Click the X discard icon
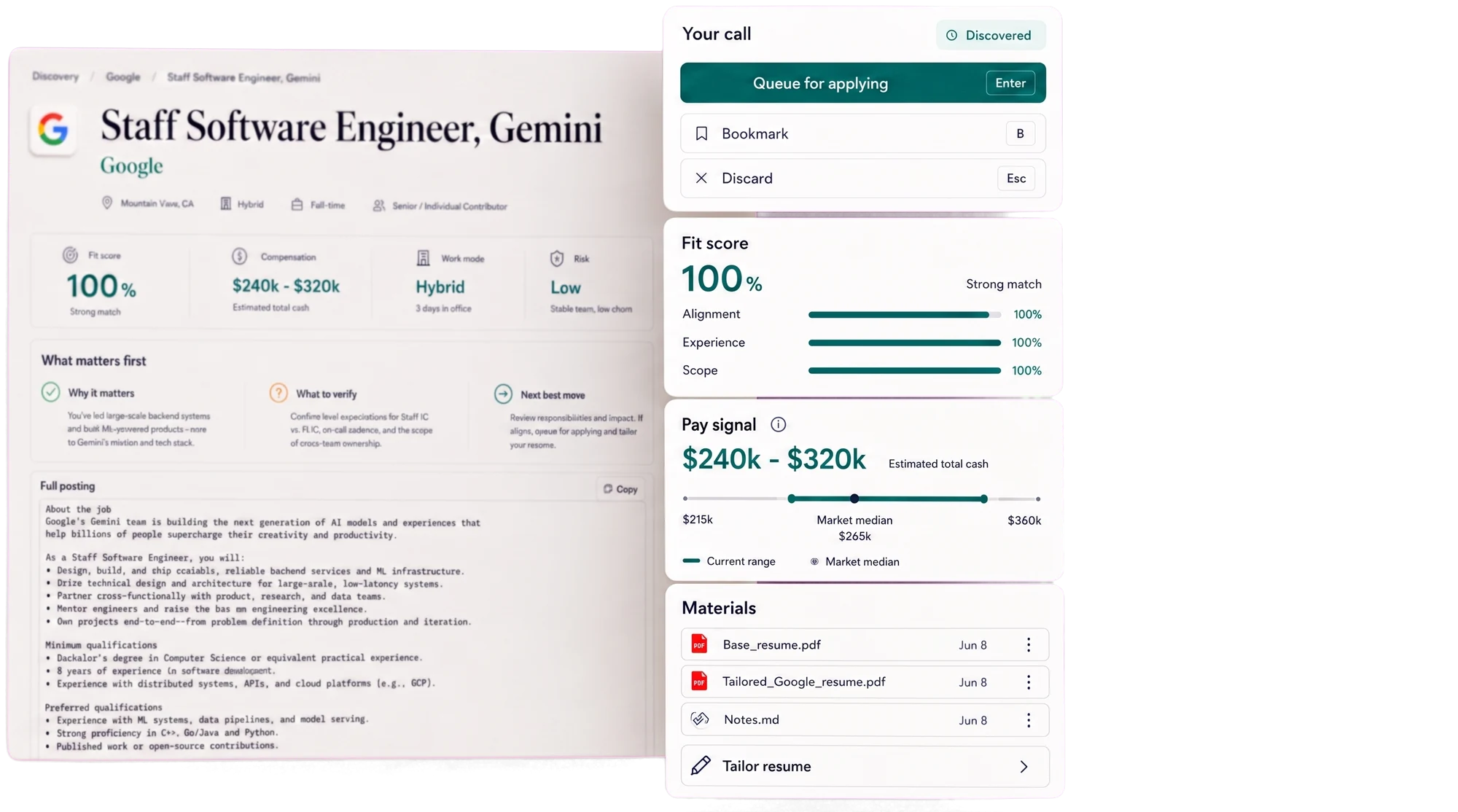The image size is (1458, 812). point(701,178)
